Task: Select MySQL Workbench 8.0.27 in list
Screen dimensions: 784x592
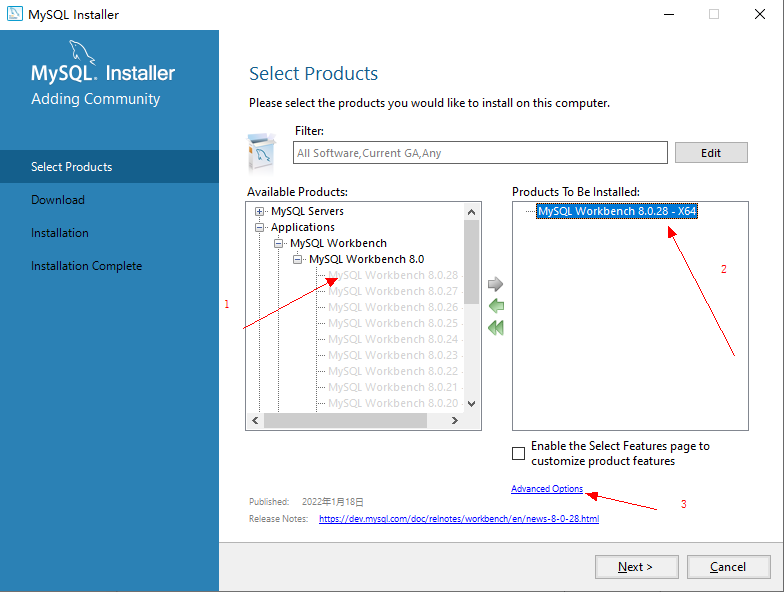Action: click(393, 291)
